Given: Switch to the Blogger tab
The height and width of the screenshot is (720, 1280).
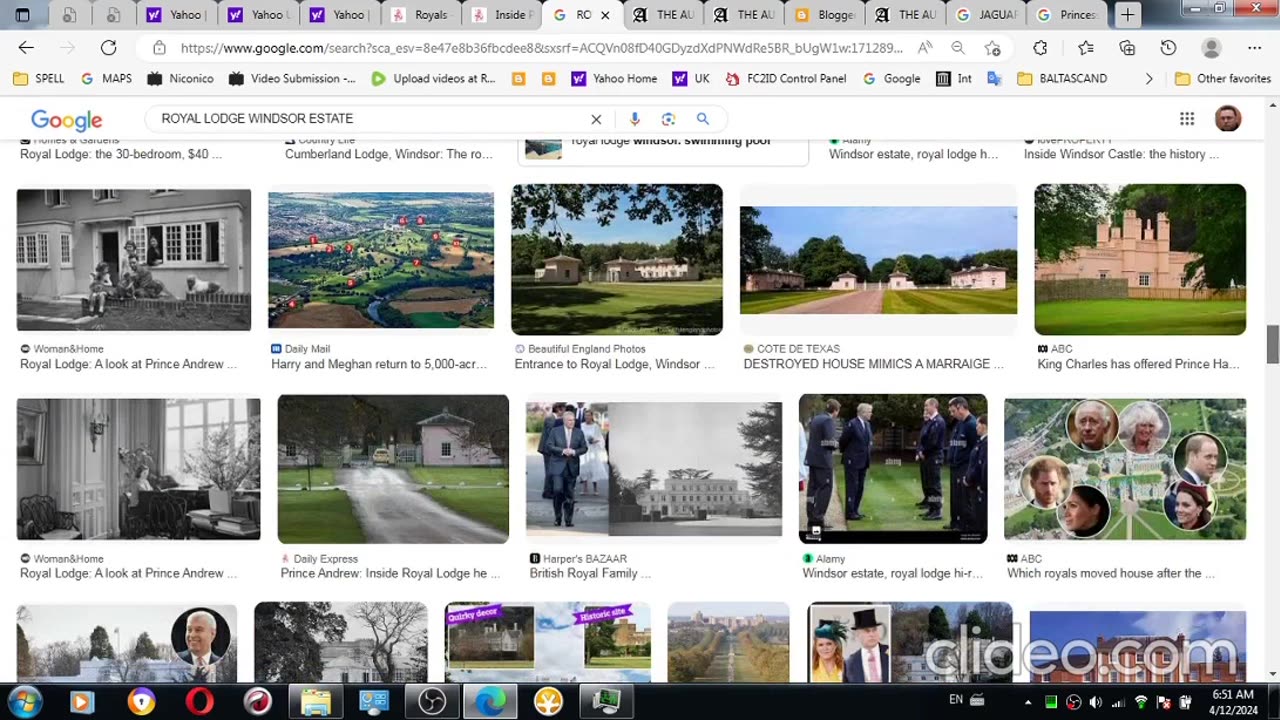Looking at the screenshot, I should coord(825,15).
